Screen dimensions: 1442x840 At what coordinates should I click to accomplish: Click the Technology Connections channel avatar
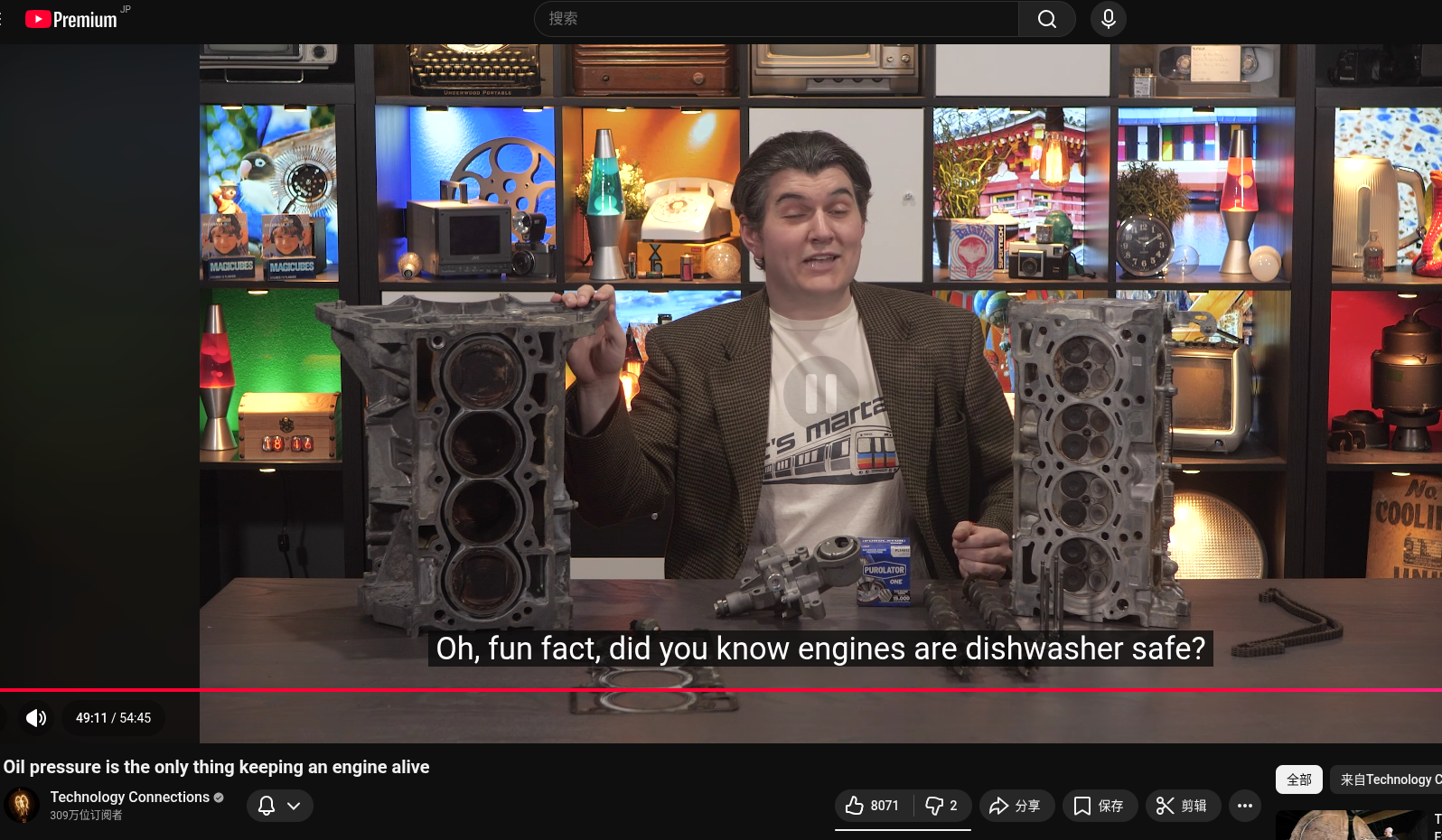point(23,805)
